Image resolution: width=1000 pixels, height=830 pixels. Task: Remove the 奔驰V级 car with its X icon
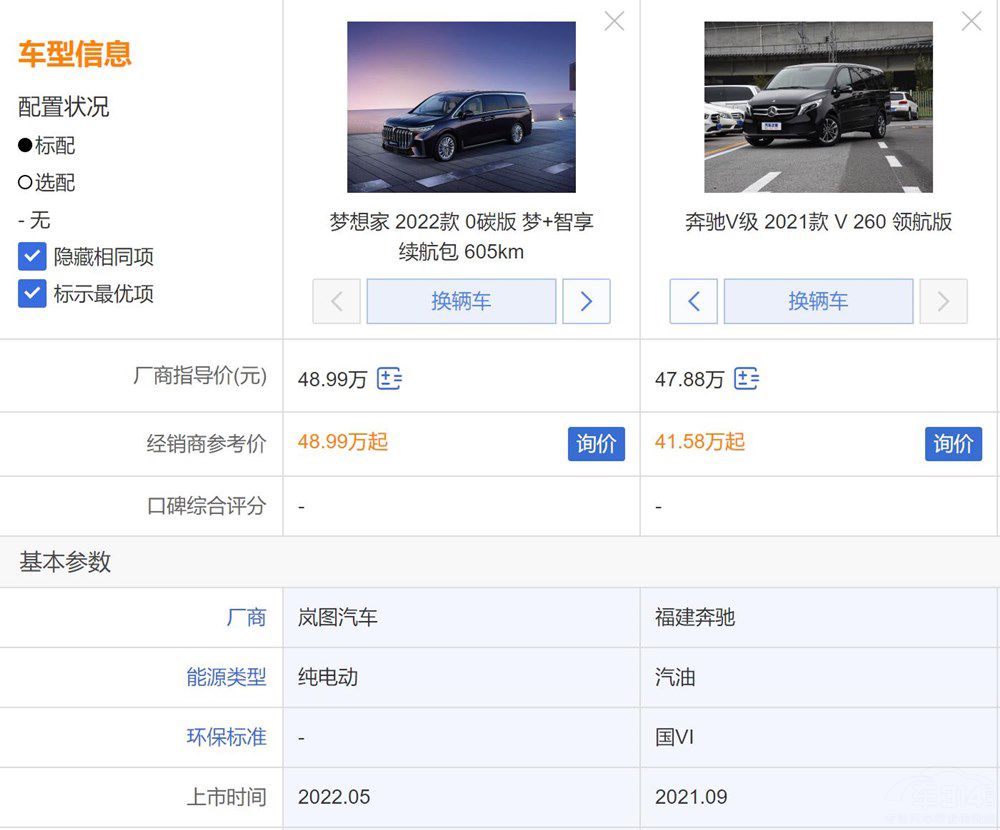971,21
